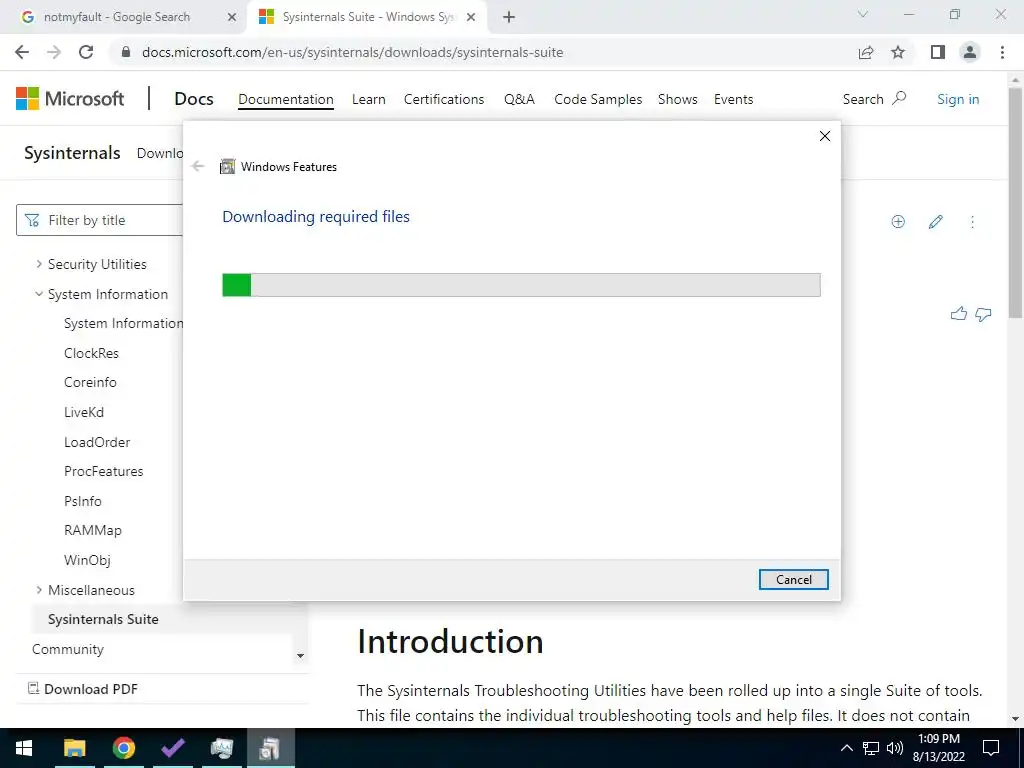Open the Windows Features taskbar item
The height and width of the screenshot is (768, 1024).
click(270, 748)
